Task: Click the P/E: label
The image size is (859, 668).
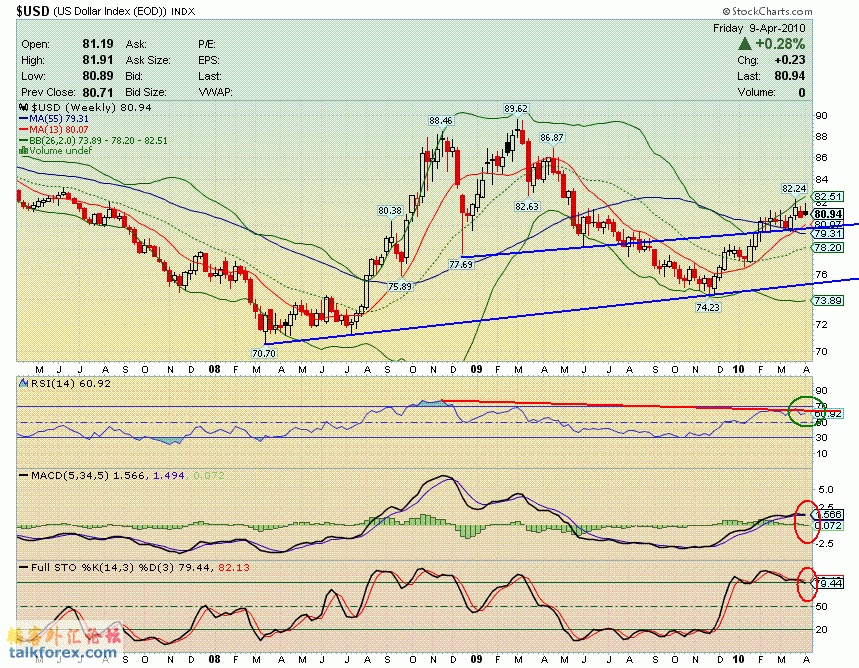Action: pos(207,44)
